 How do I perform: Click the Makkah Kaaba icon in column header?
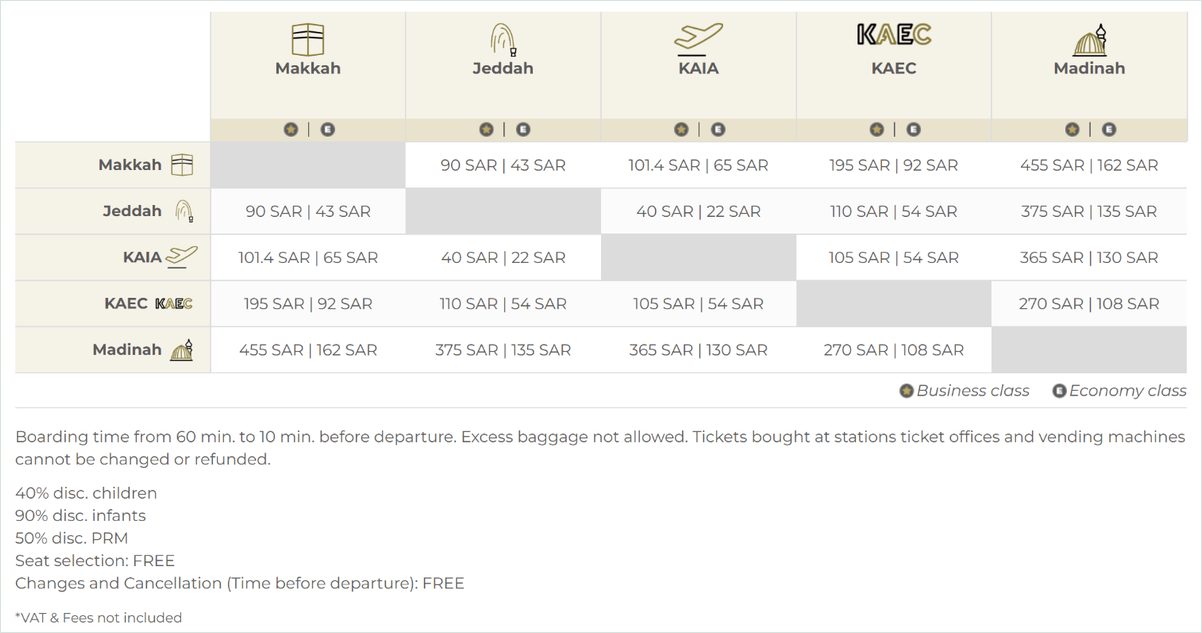click(308, 40)
